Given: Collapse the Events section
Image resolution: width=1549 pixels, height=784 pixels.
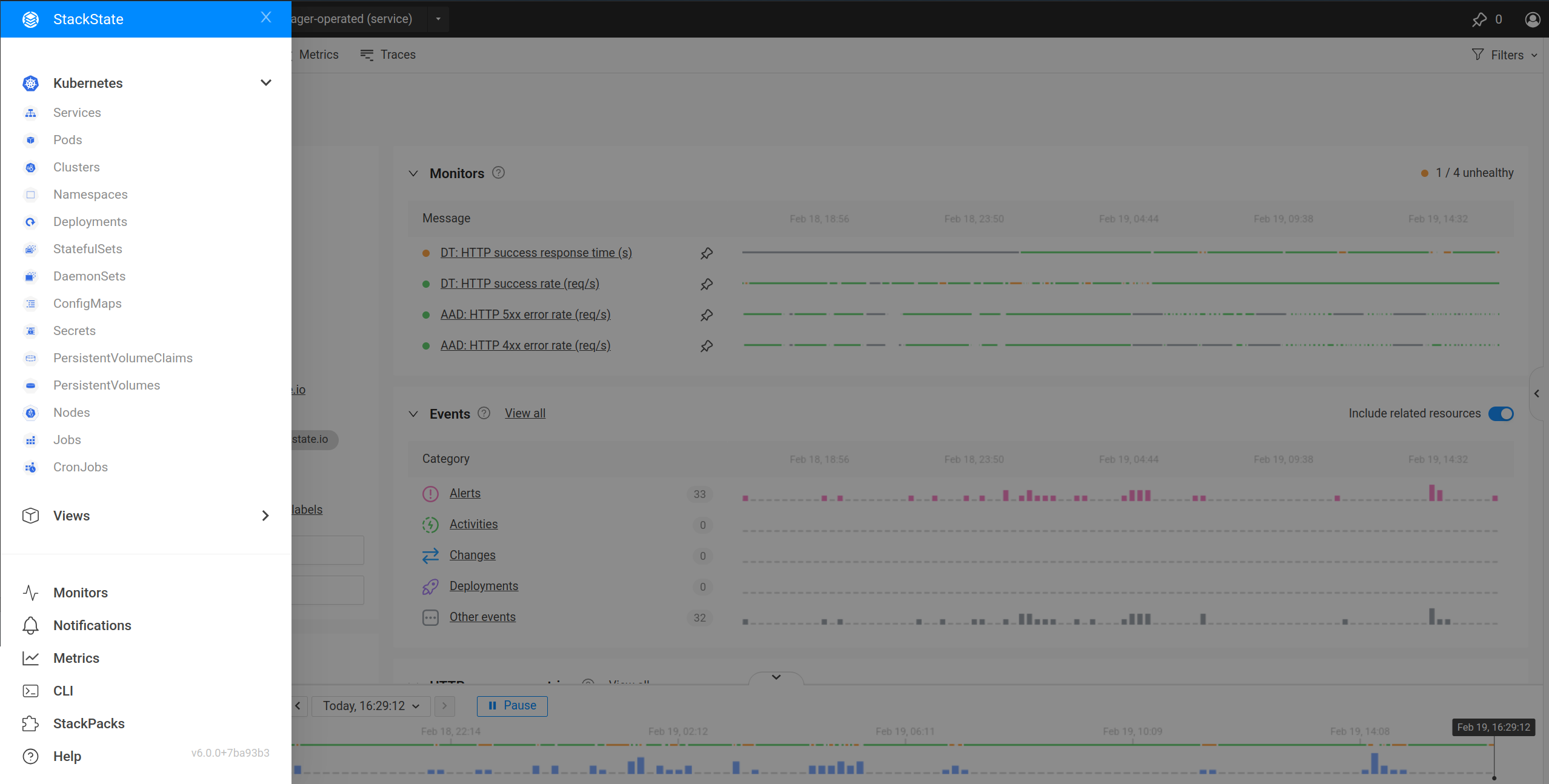Looking at the screenshot, I should tap(413, 414).
